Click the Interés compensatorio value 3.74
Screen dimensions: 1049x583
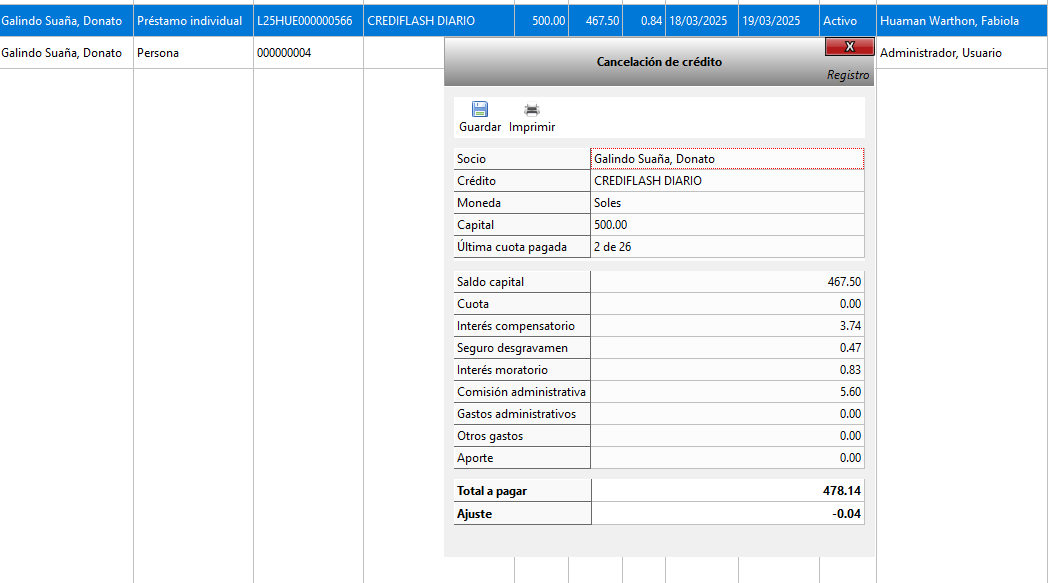point(726,326)
